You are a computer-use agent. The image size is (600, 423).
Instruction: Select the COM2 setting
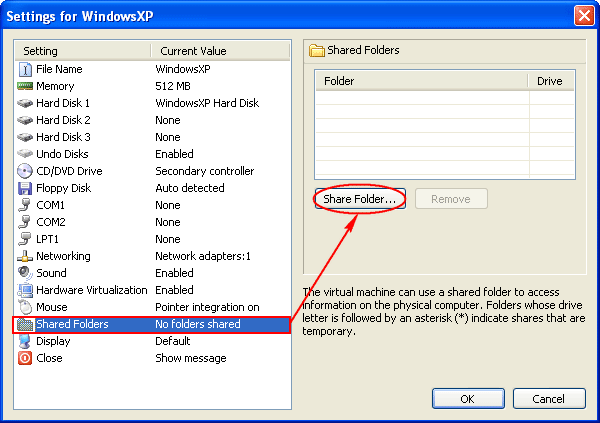point(152,222)
